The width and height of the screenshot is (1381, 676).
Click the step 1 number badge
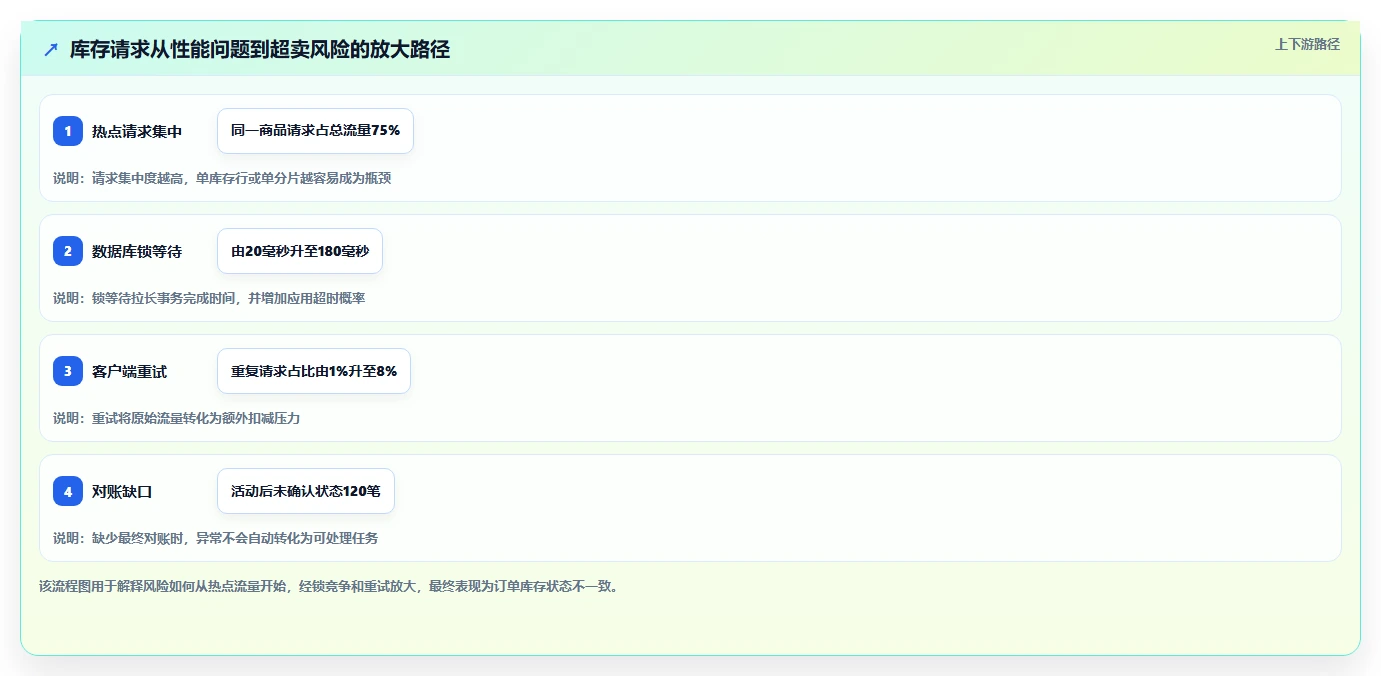pyautogui.click(x=68, y=131)
